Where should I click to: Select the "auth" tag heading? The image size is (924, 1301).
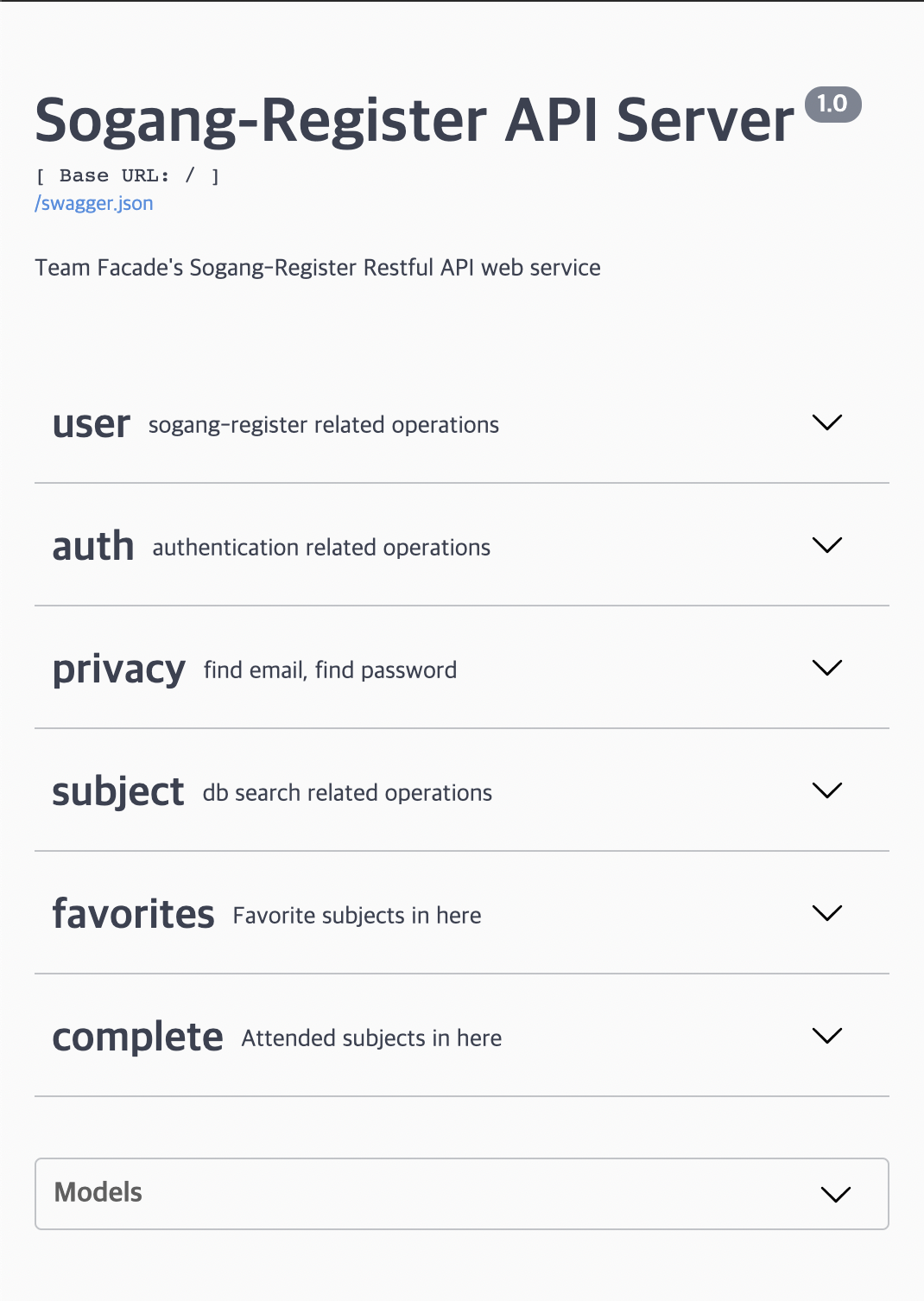point(93,547)
